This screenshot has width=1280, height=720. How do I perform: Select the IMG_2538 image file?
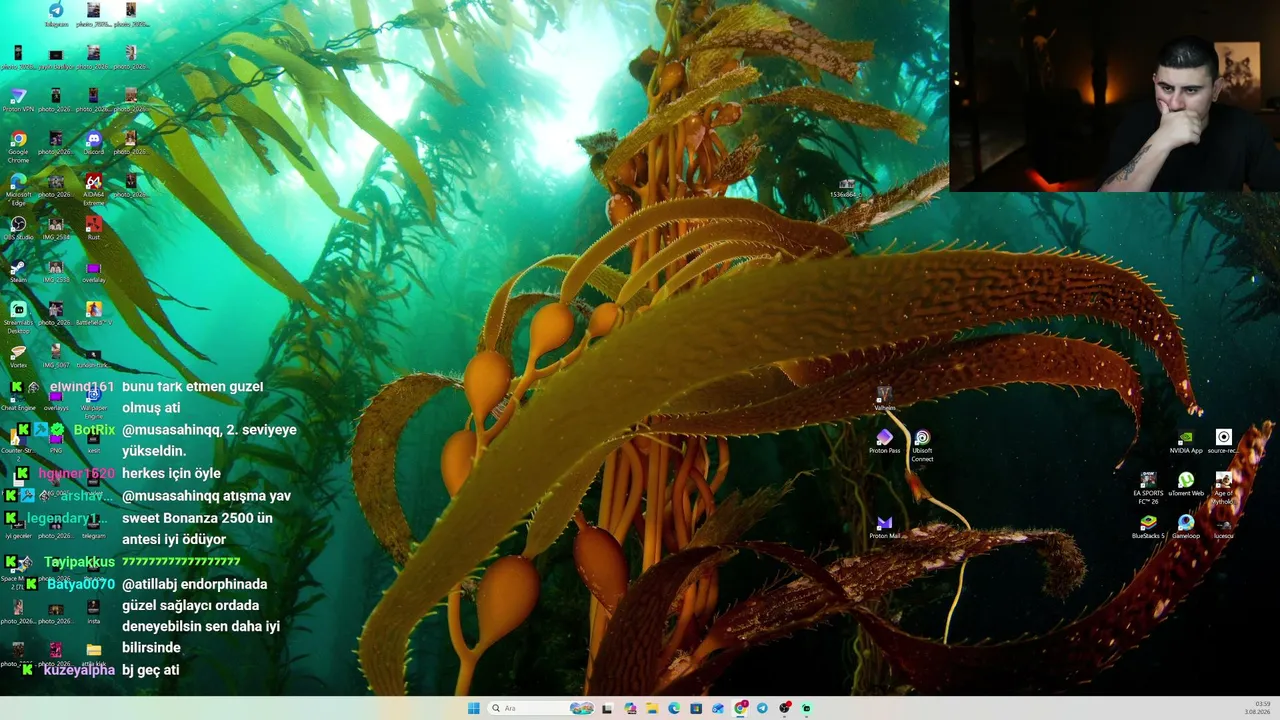point(56,271)
